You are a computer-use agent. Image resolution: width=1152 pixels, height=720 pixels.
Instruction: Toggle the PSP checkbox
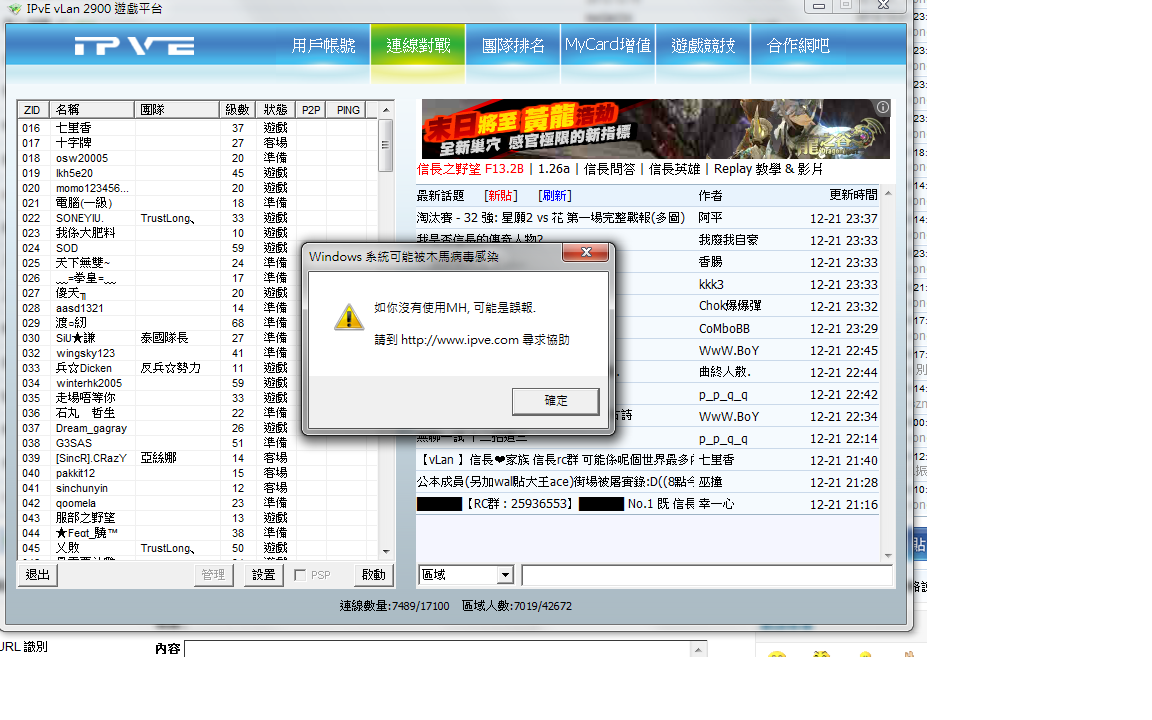[x=300, y=575]
